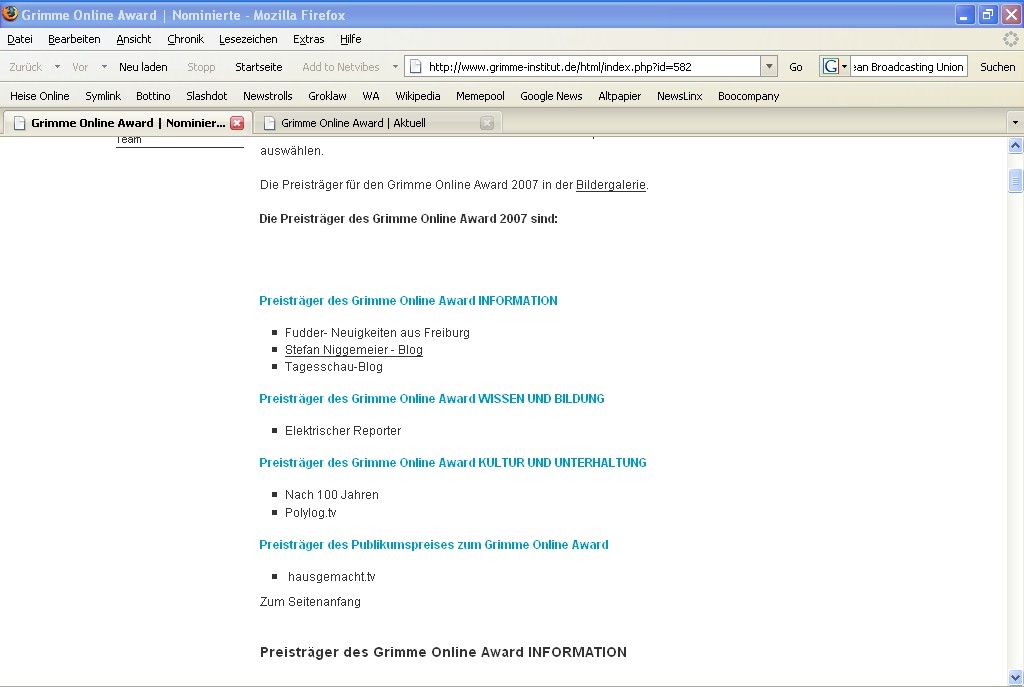This screenshot has width=1024, height=687.
Task: Open Stefan Niggemeier - Blog link
Action: tap(354, 350)
